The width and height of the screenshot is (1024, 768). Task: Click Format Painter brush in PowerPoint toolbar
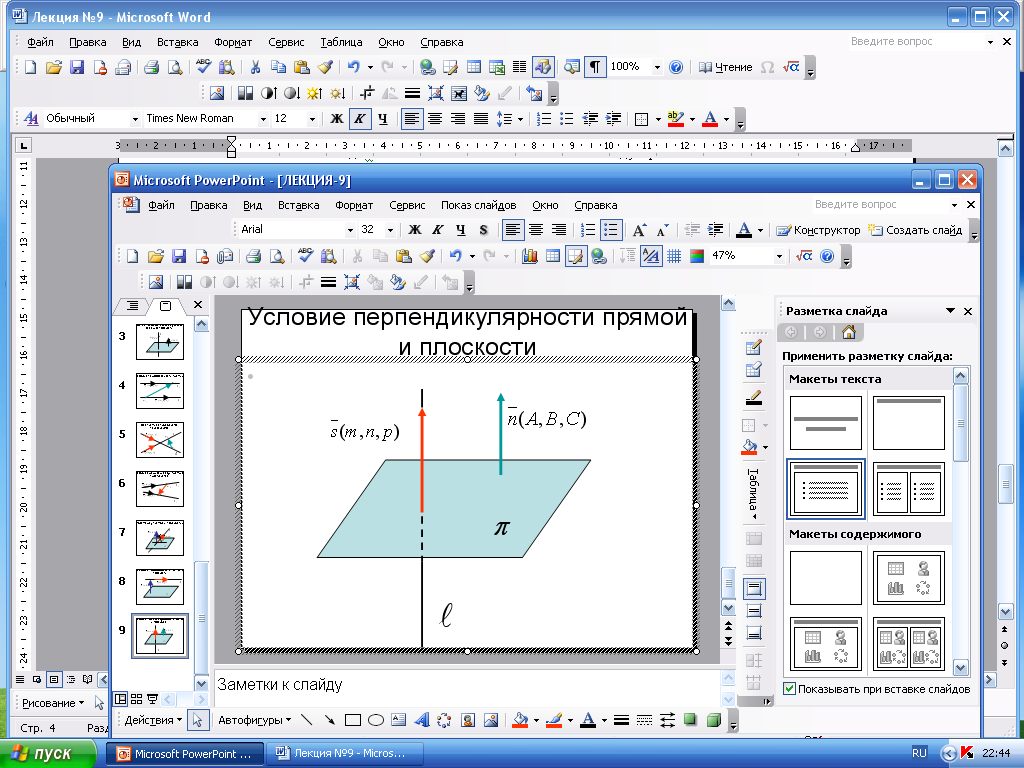coord(426,256)
